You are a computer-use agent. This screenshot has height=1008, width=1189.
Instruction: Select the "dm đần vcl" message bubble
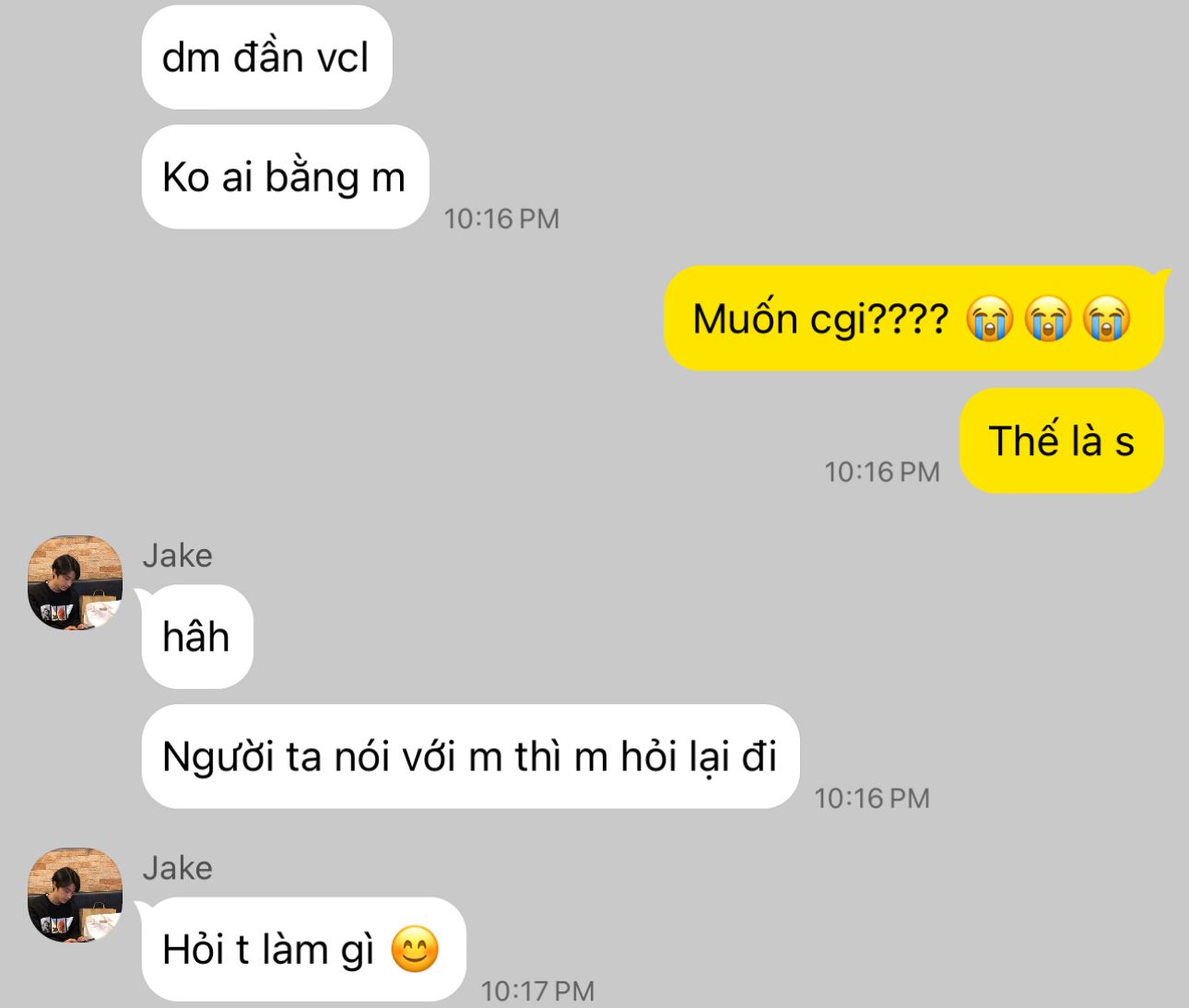coord(267,57)
